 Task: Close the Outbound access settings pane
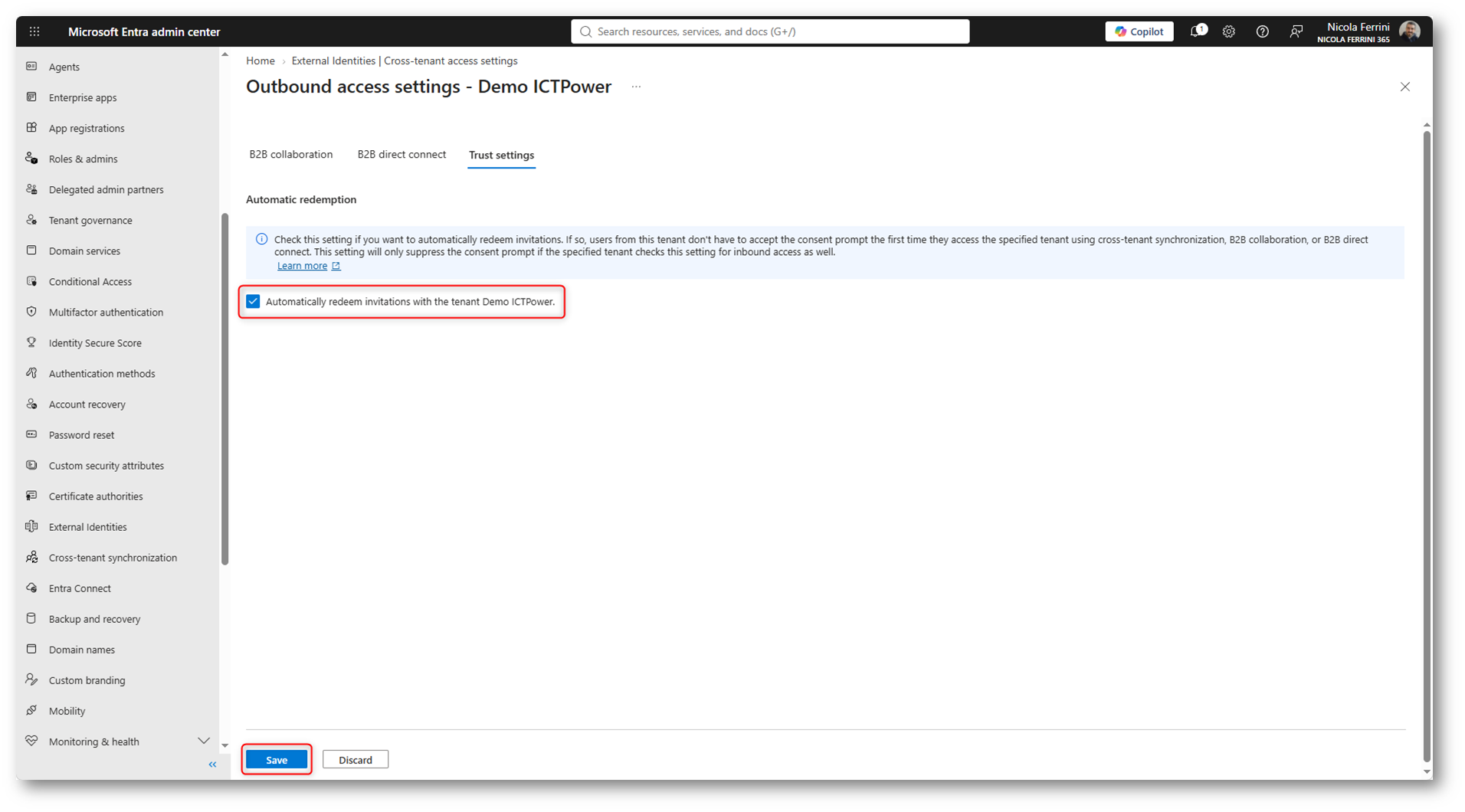[1405, 87]
